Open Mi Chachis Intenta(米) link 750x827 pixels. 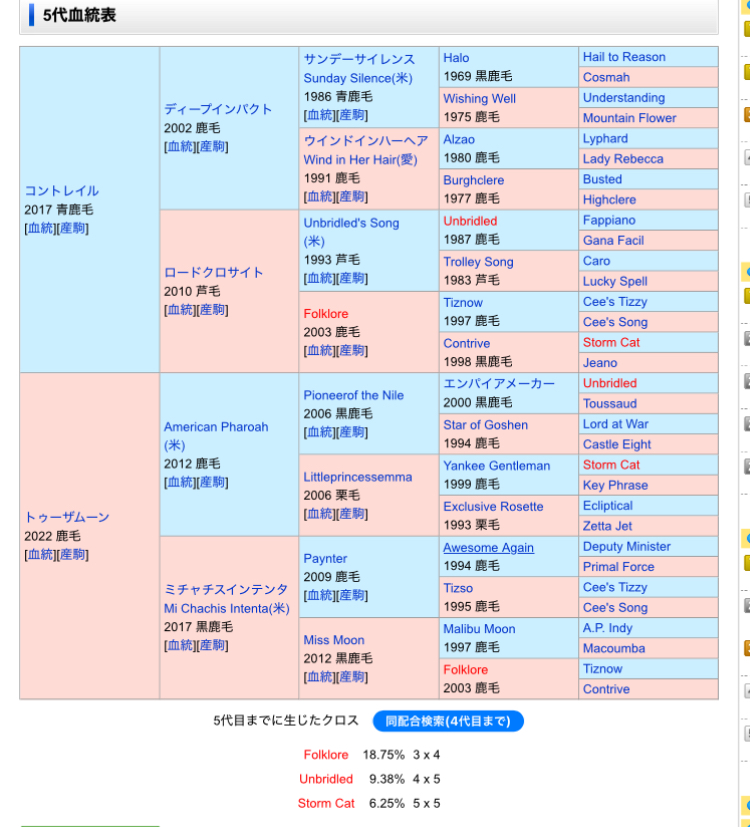coord(226,608)
